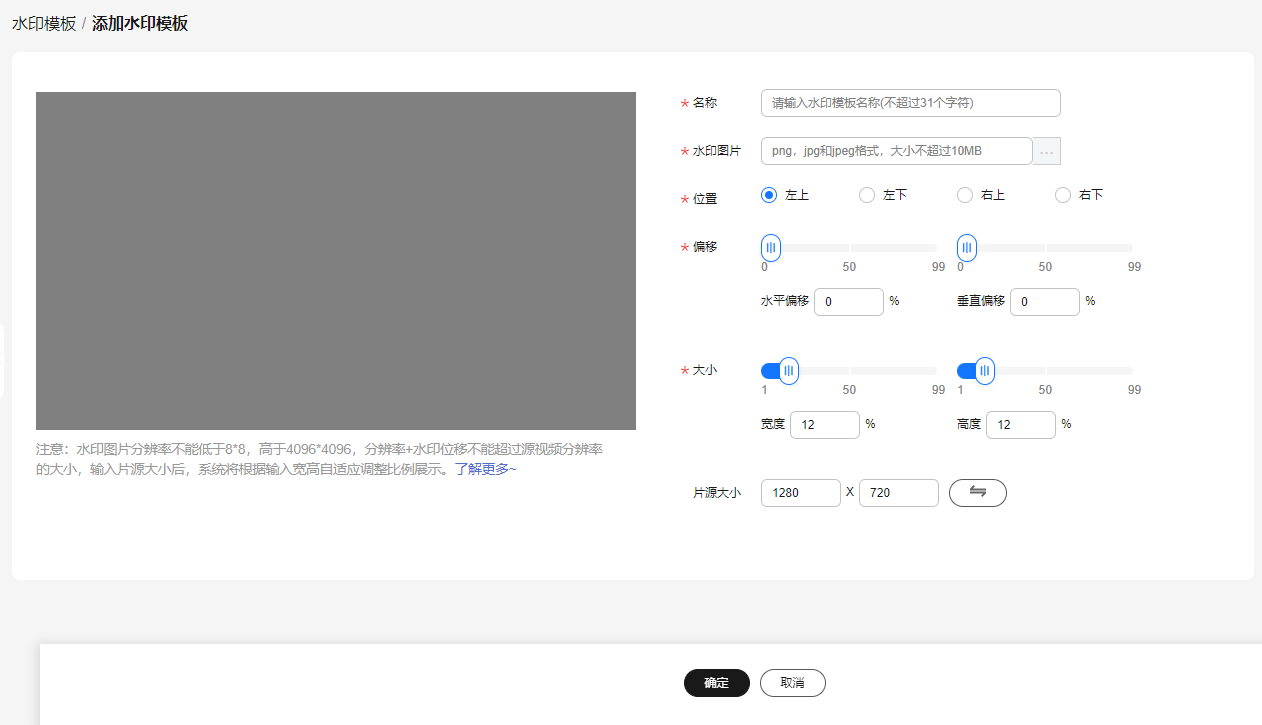The height and width of the screenshot is (725, 1262).
Task: Select the 左上 position radio button
Action: (769, 195)
